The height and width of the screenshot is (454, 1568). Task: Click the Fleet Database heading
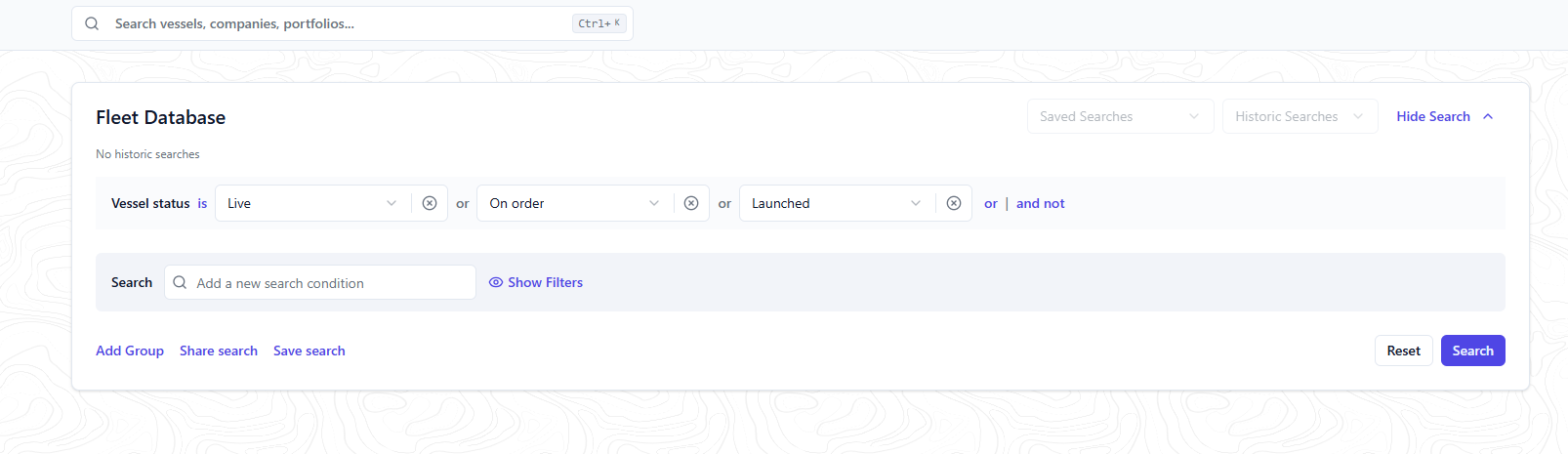161,117
